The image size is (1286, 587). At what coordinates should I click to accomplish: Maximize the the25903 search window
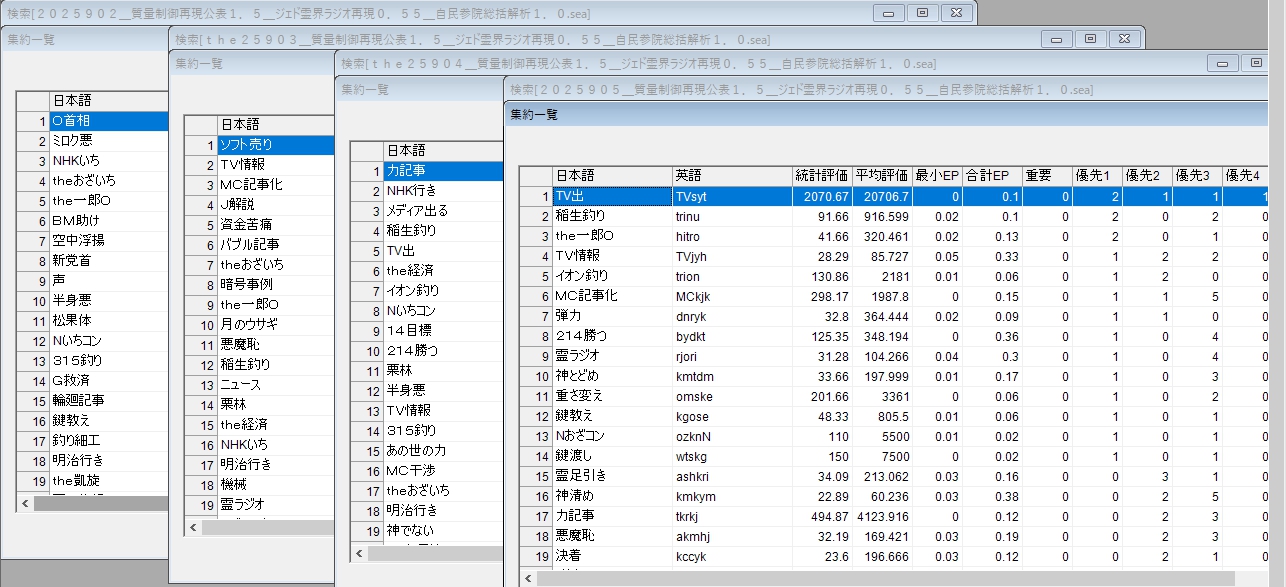(x=1090, y=38)
